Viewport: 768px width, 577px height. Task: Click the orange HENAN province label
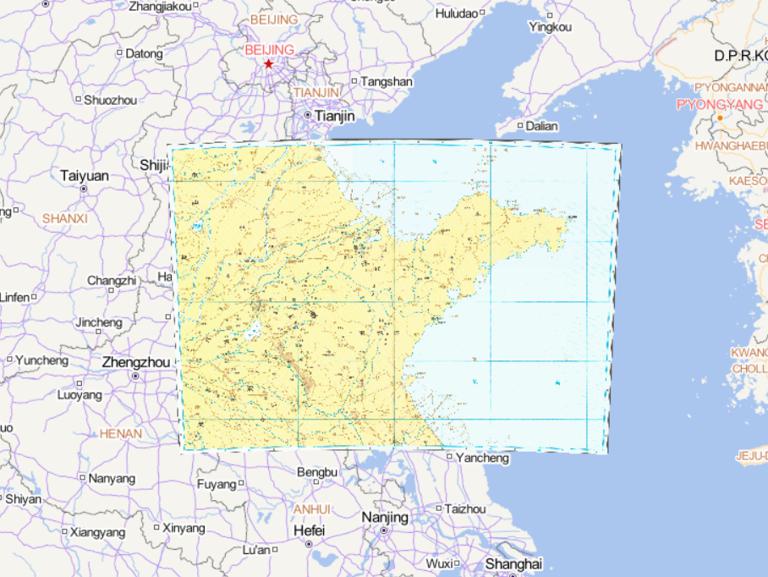tap(120, 433)
